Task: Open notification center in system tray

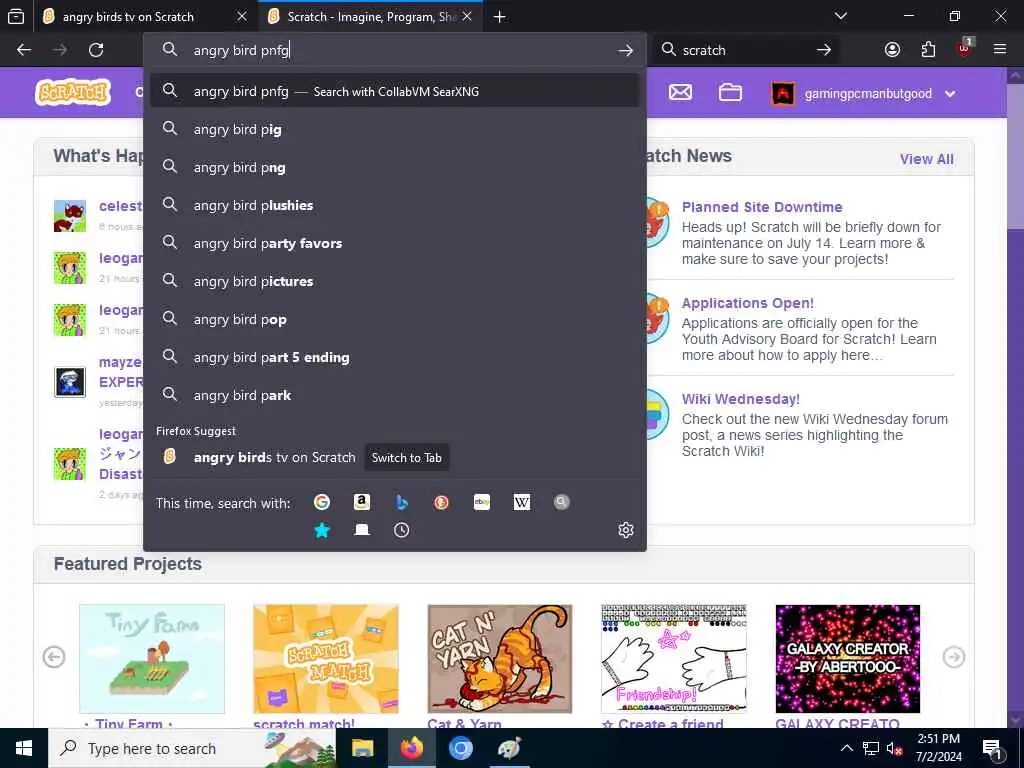Action: pos(992,748)
